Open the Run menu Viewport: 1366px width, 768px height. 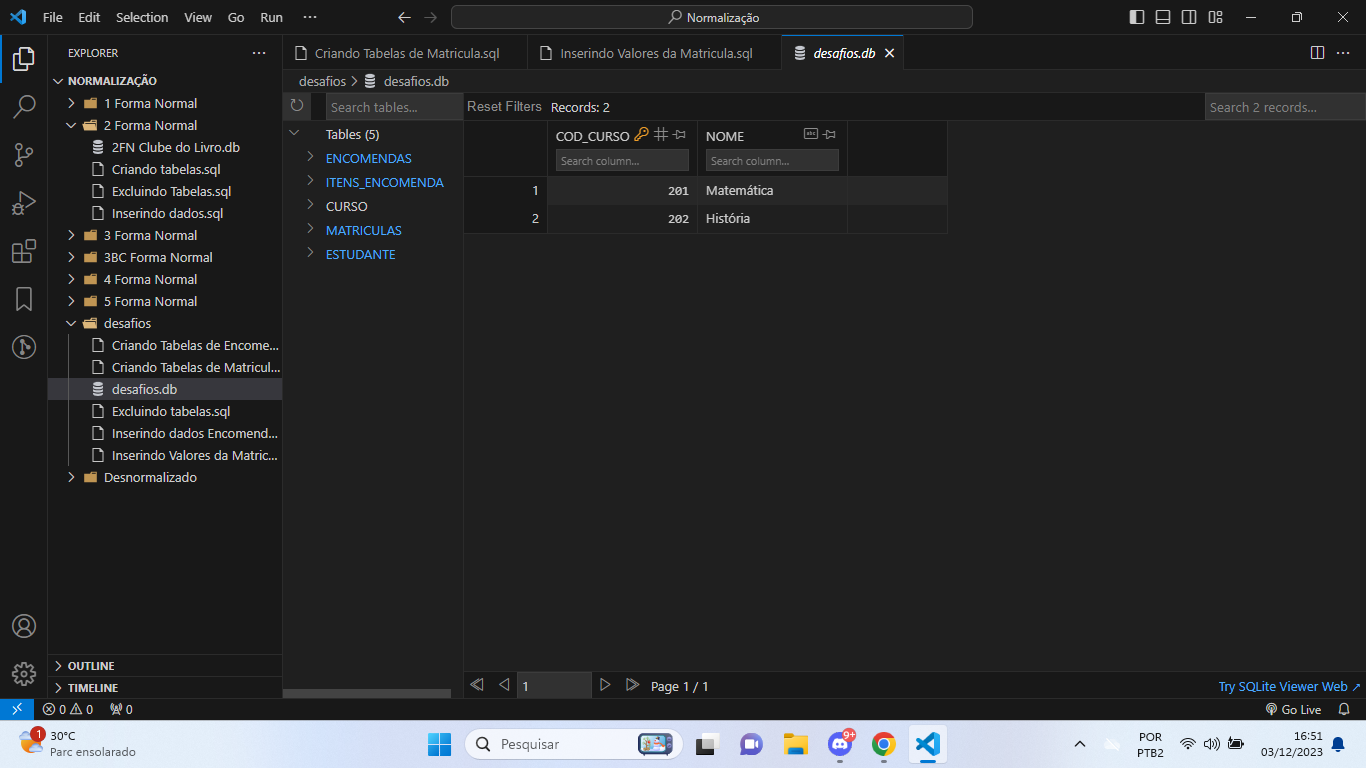[x=271, y=17]
